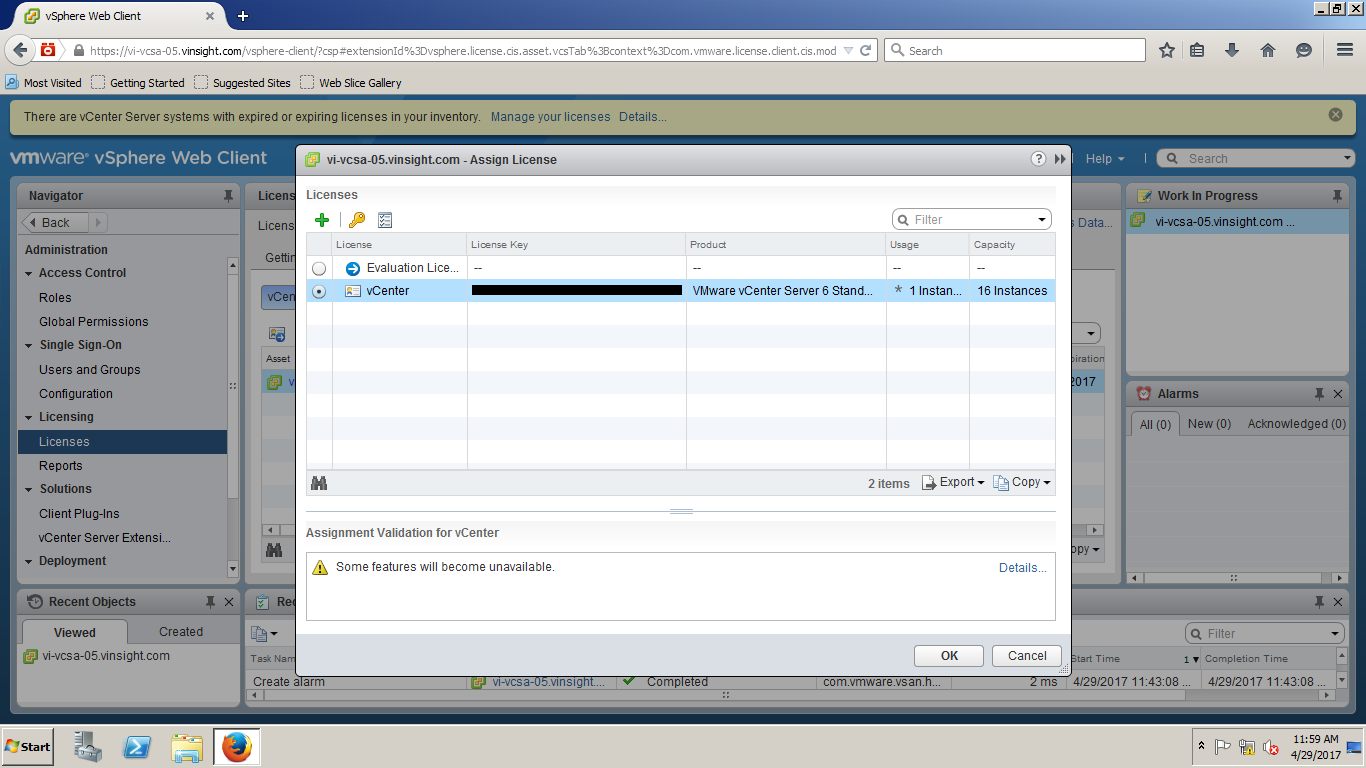Screen dimensions: 1366x768
Task: Sort licenses by the Capacity column
Action: 1012,245
